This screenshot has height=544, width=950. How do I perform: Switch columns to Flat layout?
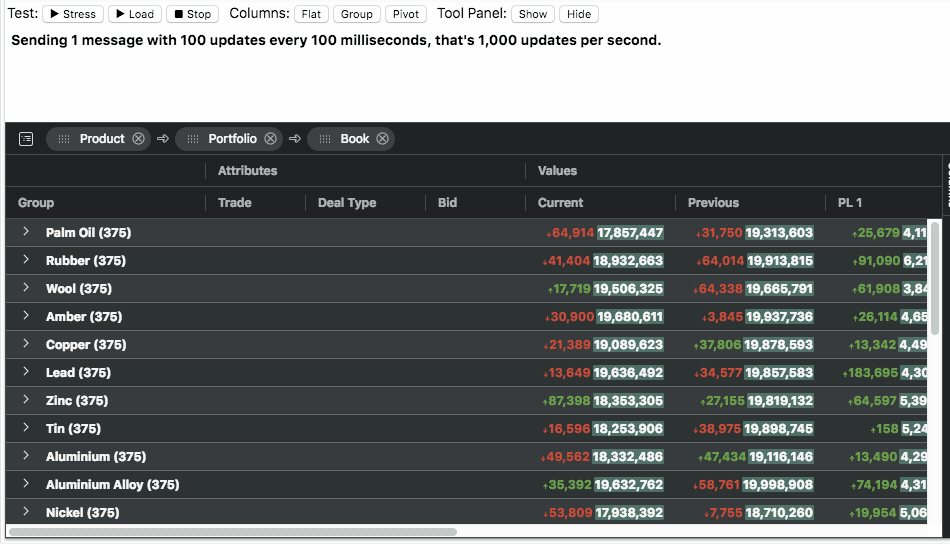click(x=312, y=14)
